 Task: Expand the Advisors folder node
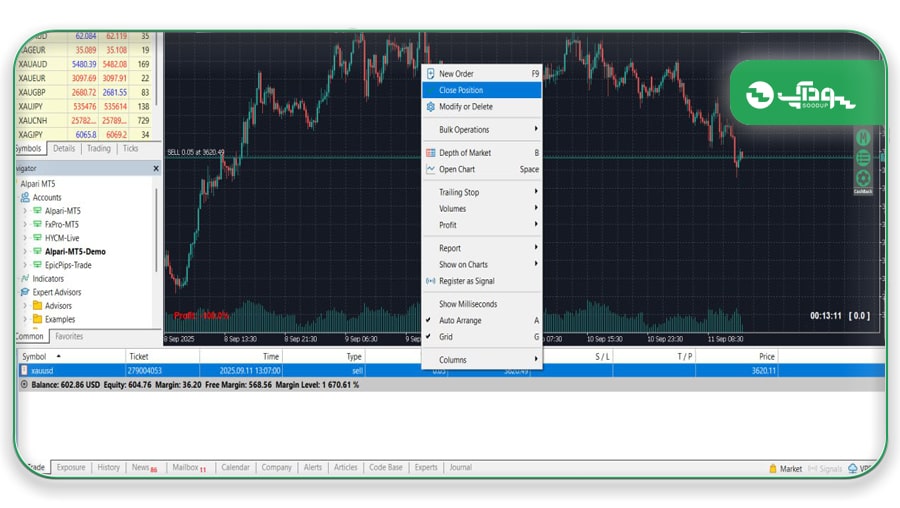click(25, 305)
